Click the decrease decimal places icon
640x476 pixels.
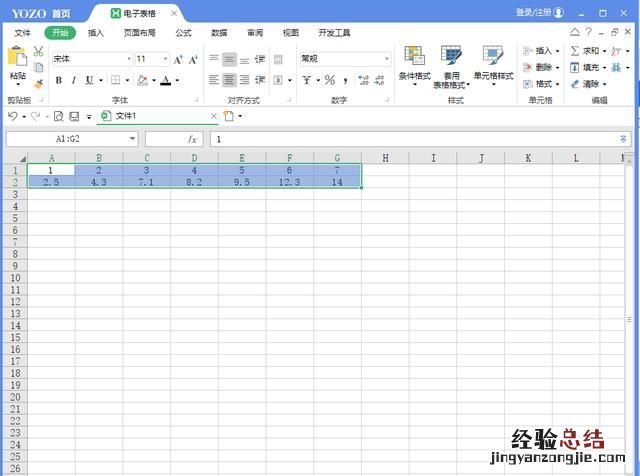[379, 80]
